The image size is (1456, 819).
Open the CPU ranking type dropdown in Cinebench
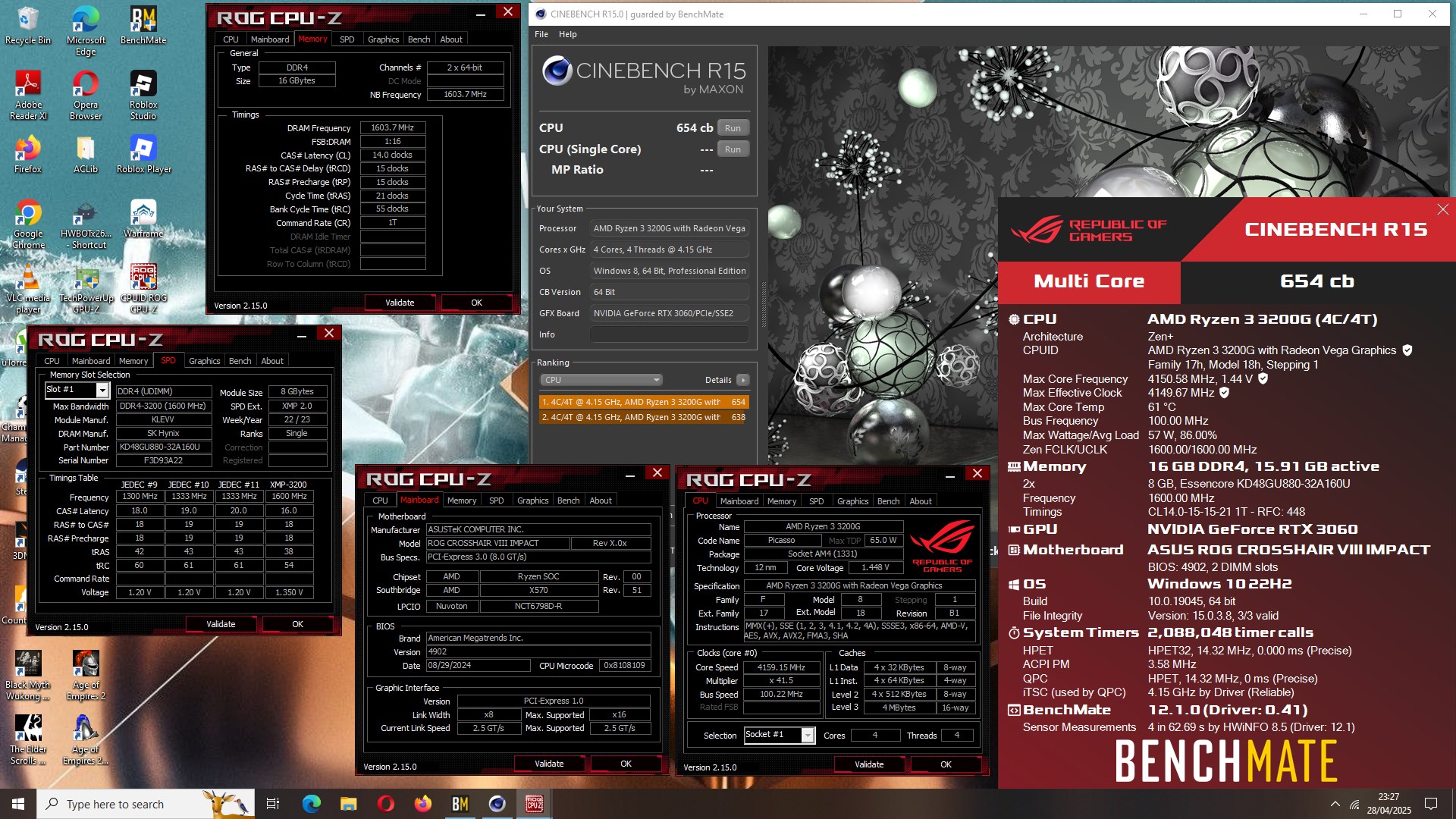(601, 380)
